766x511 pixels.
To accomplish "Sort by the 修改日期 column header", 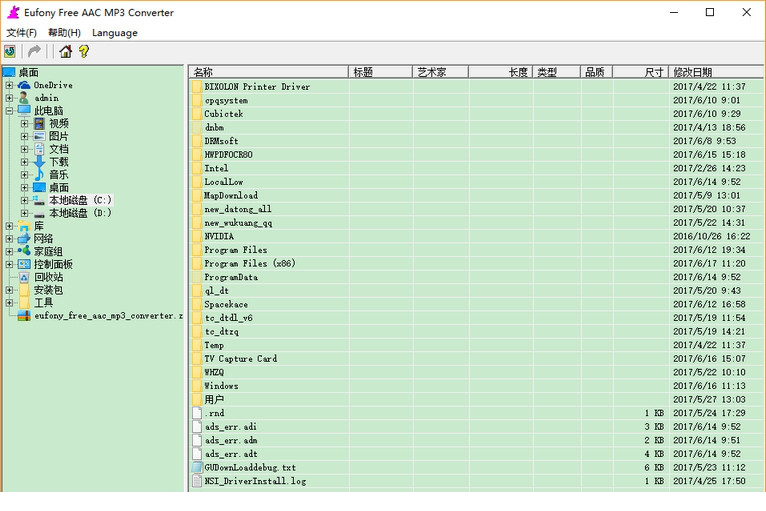I will coord(716,72).
